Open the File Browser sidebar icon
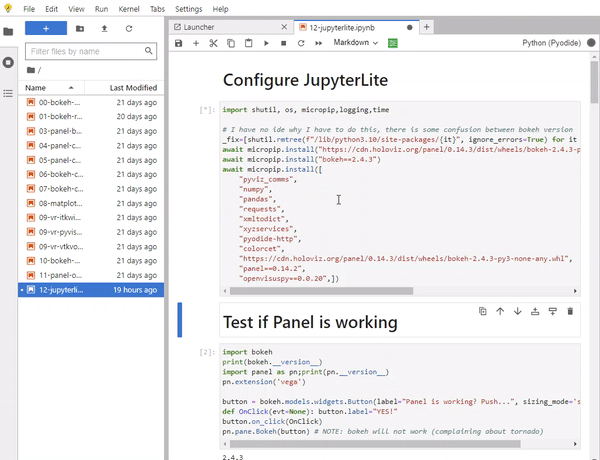The width and height of the screenshot is (600, 460). click(8, 31)
